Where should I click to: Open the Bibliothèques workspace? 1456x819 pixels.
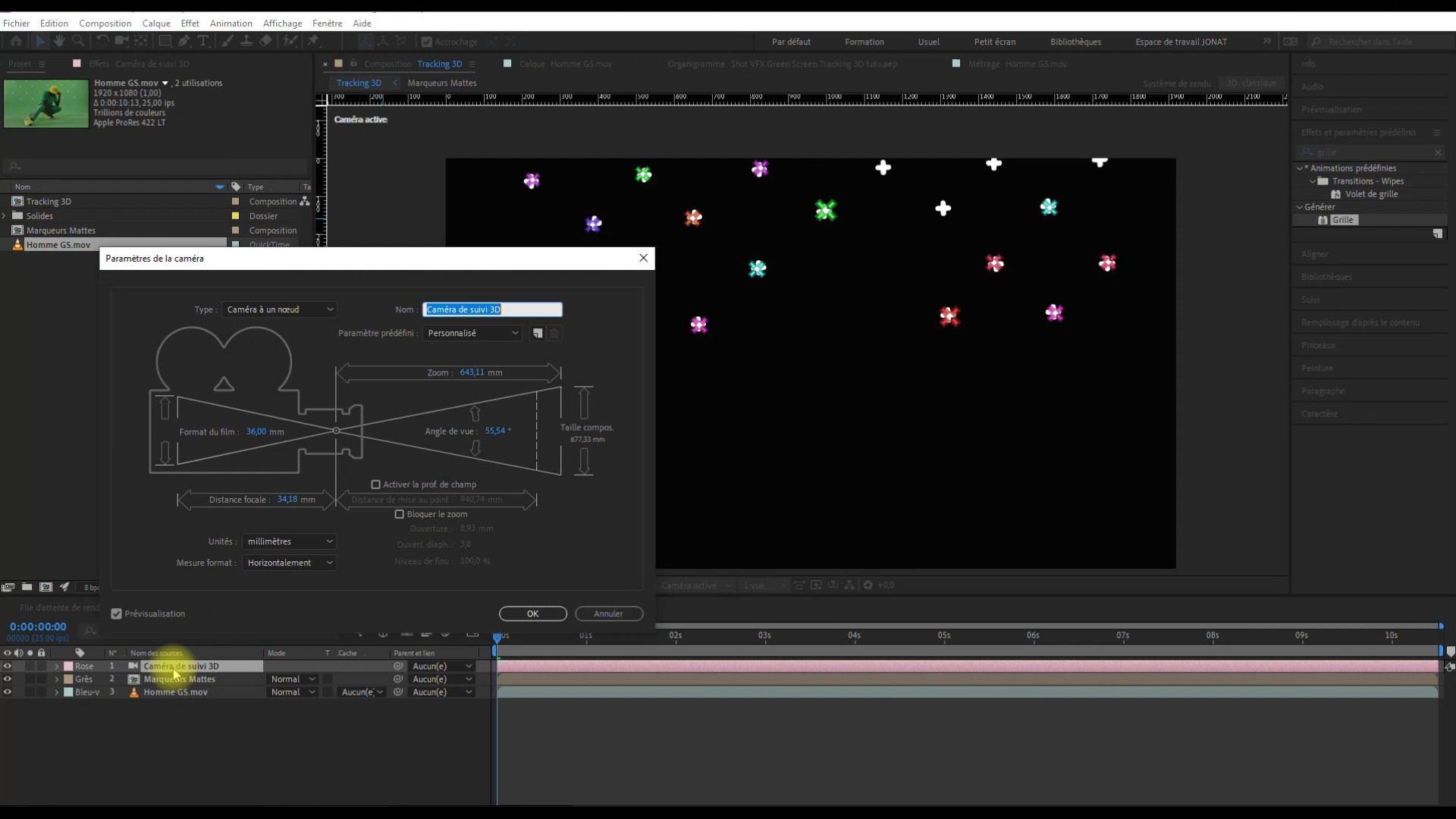[x=1075, y=42]
